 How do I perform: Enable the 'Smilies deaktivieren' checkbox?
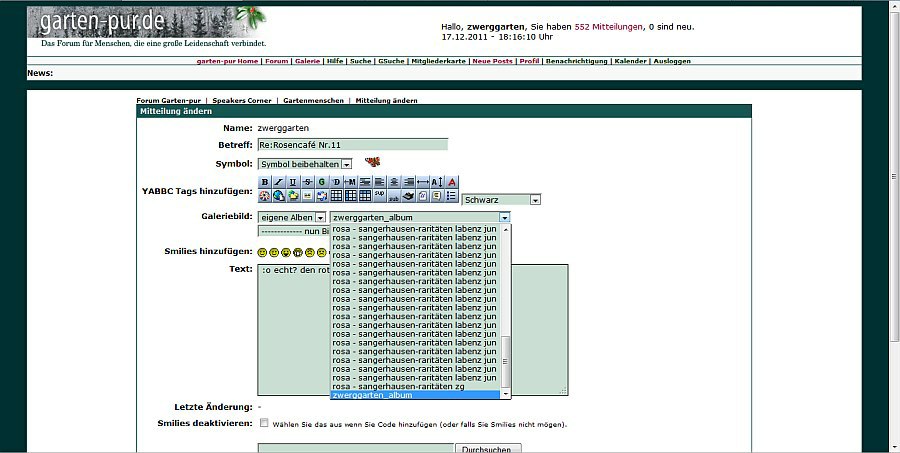point(264,423)
